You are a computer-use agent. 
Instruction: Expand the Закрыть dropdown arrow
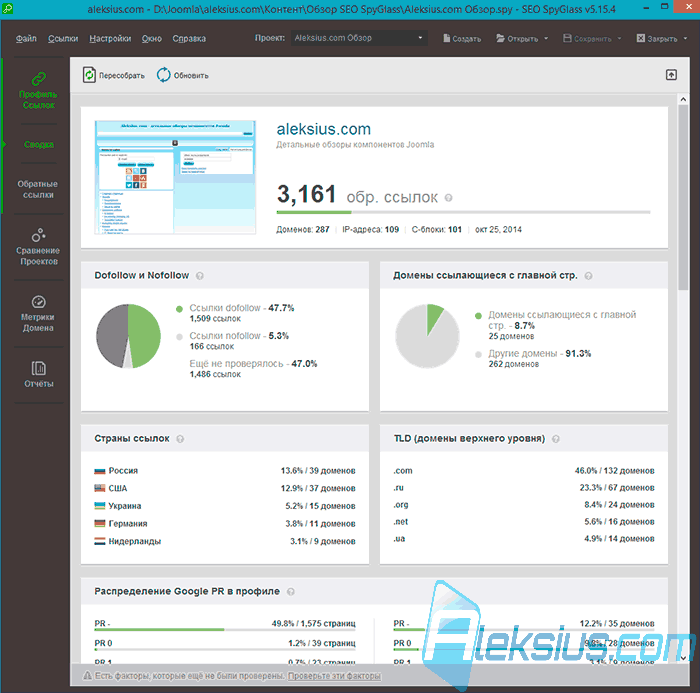pyautogui.click(x=685, y=38)
